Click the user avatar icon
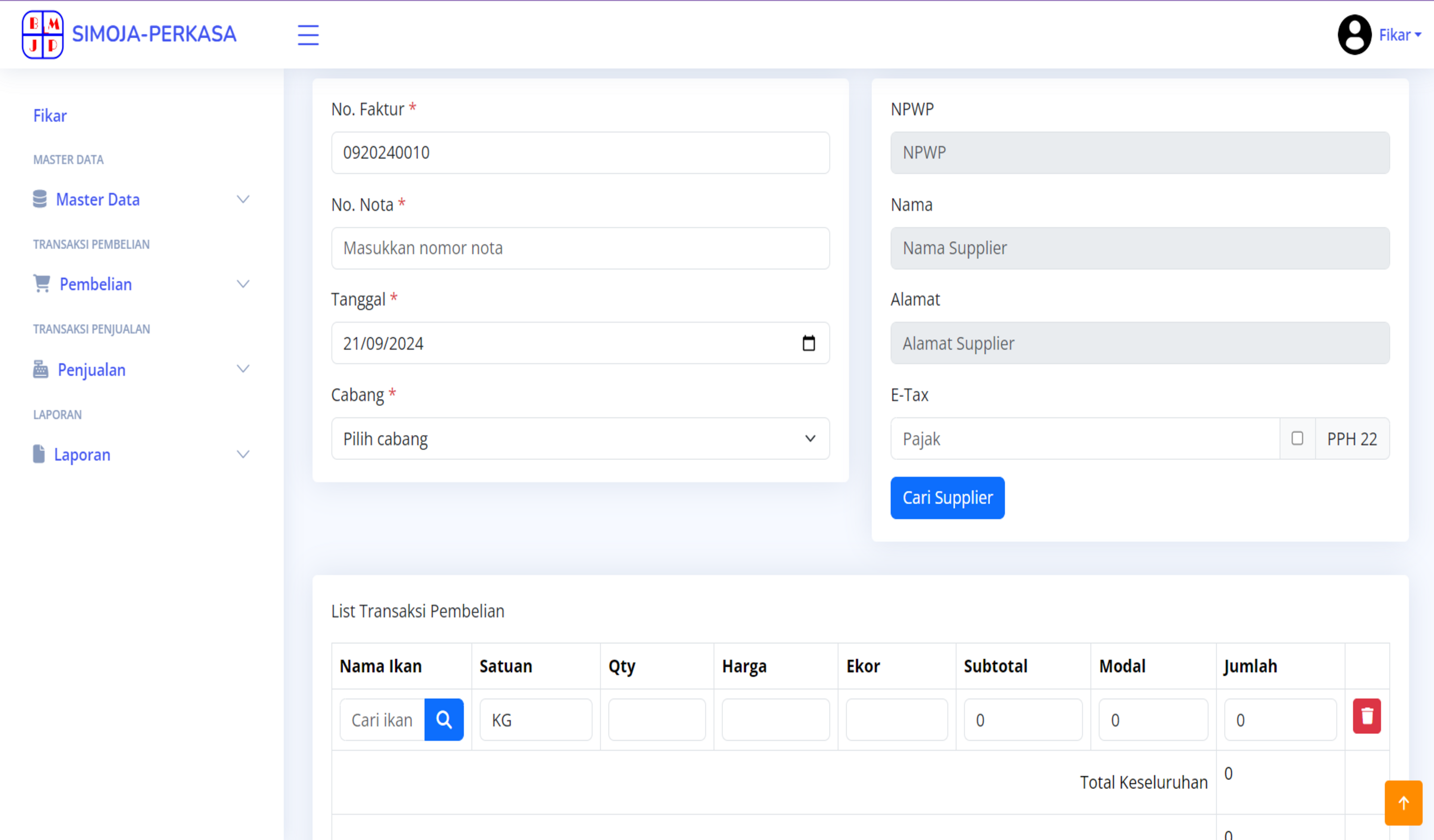Screen dimensions: 1434x840 coord(1354,34)
